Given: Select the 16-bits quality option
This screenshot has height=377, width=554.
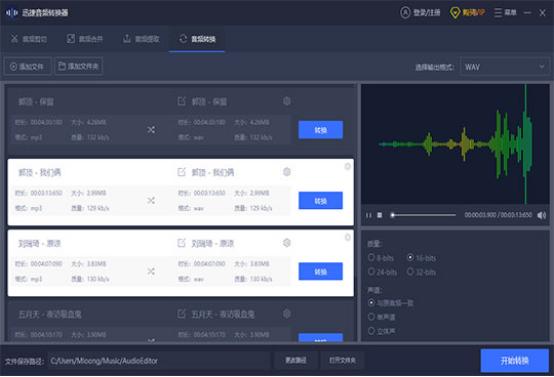Looking at the screenshot, I should click(422, 258).
